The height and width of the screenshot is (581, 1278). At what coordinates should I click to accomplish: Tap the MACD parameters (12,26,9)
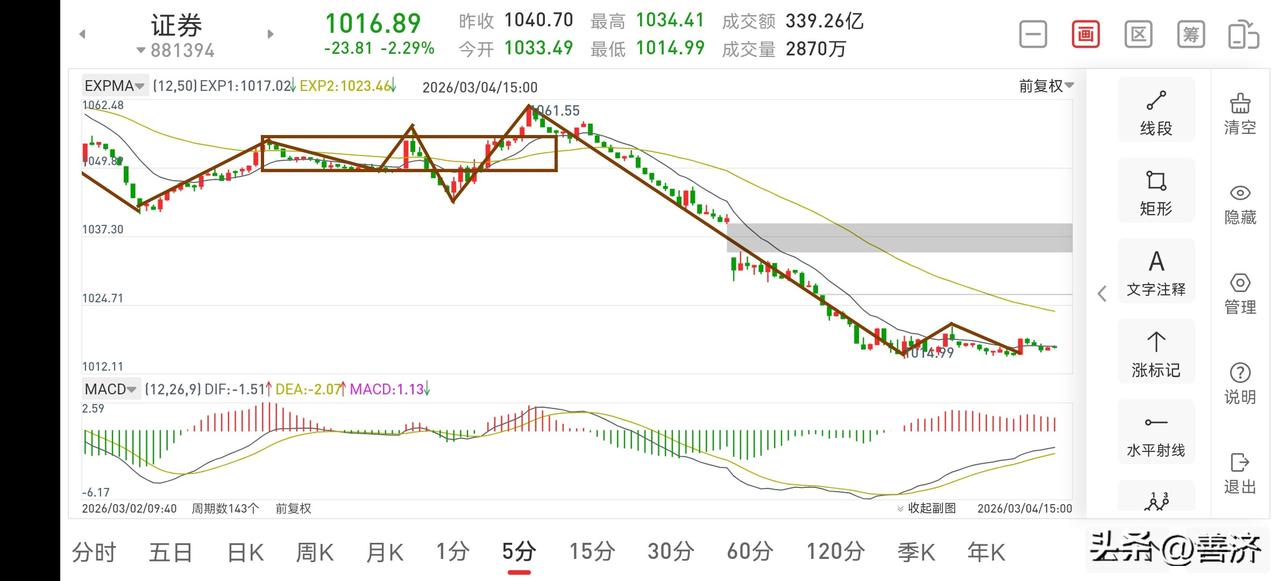pyautogui.click(x=172, y=389)
